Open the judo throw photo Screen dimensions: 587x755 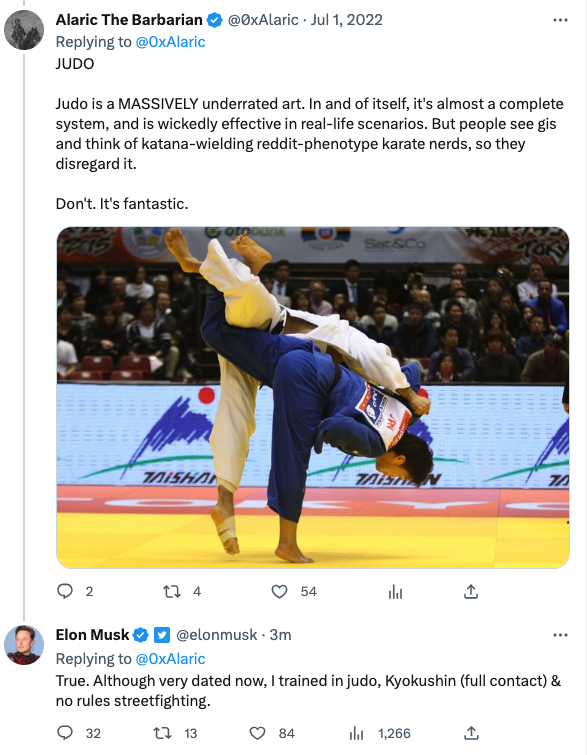313,398
